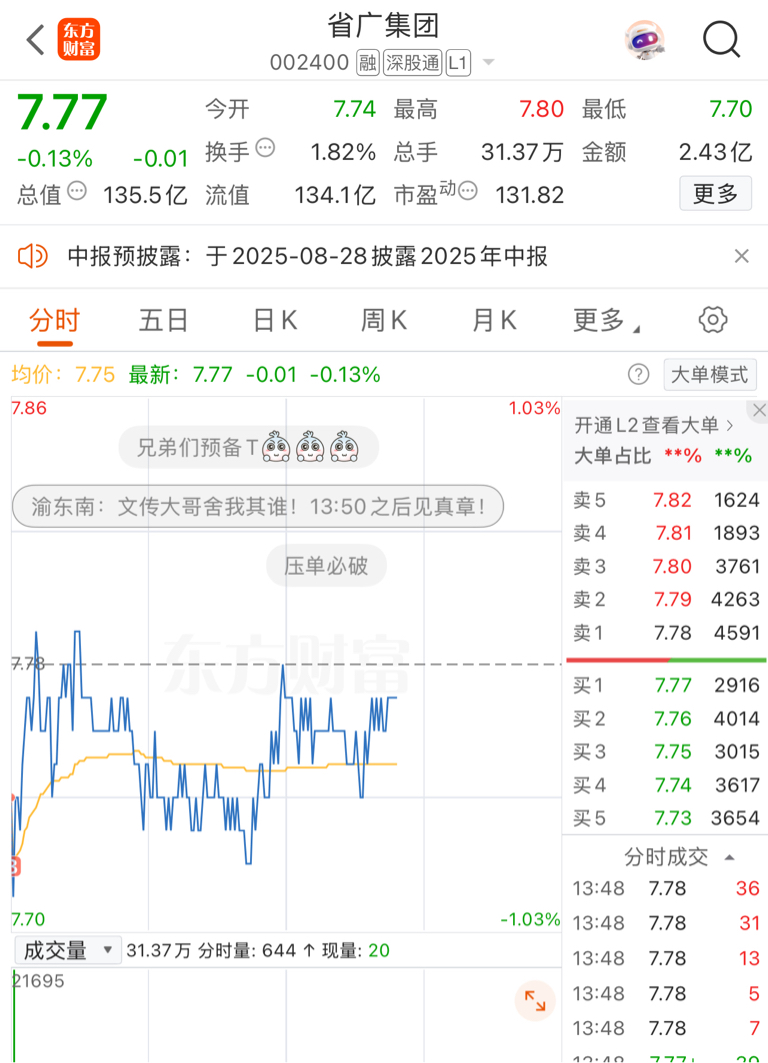
Task: Tap the question mark help icon
Action: pos(639,374)
